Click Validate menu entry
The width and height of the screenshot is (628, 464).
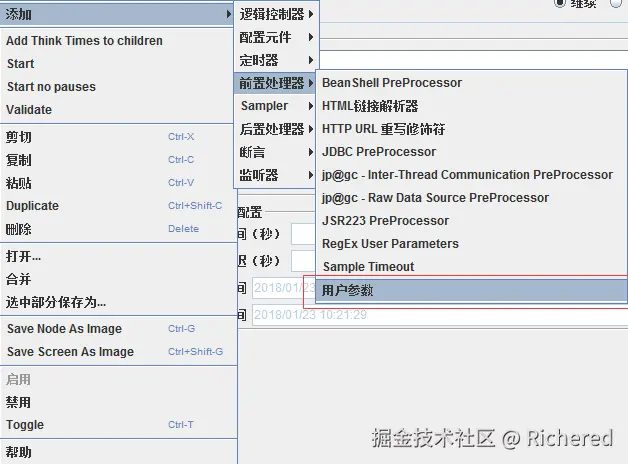pos(117,110)
